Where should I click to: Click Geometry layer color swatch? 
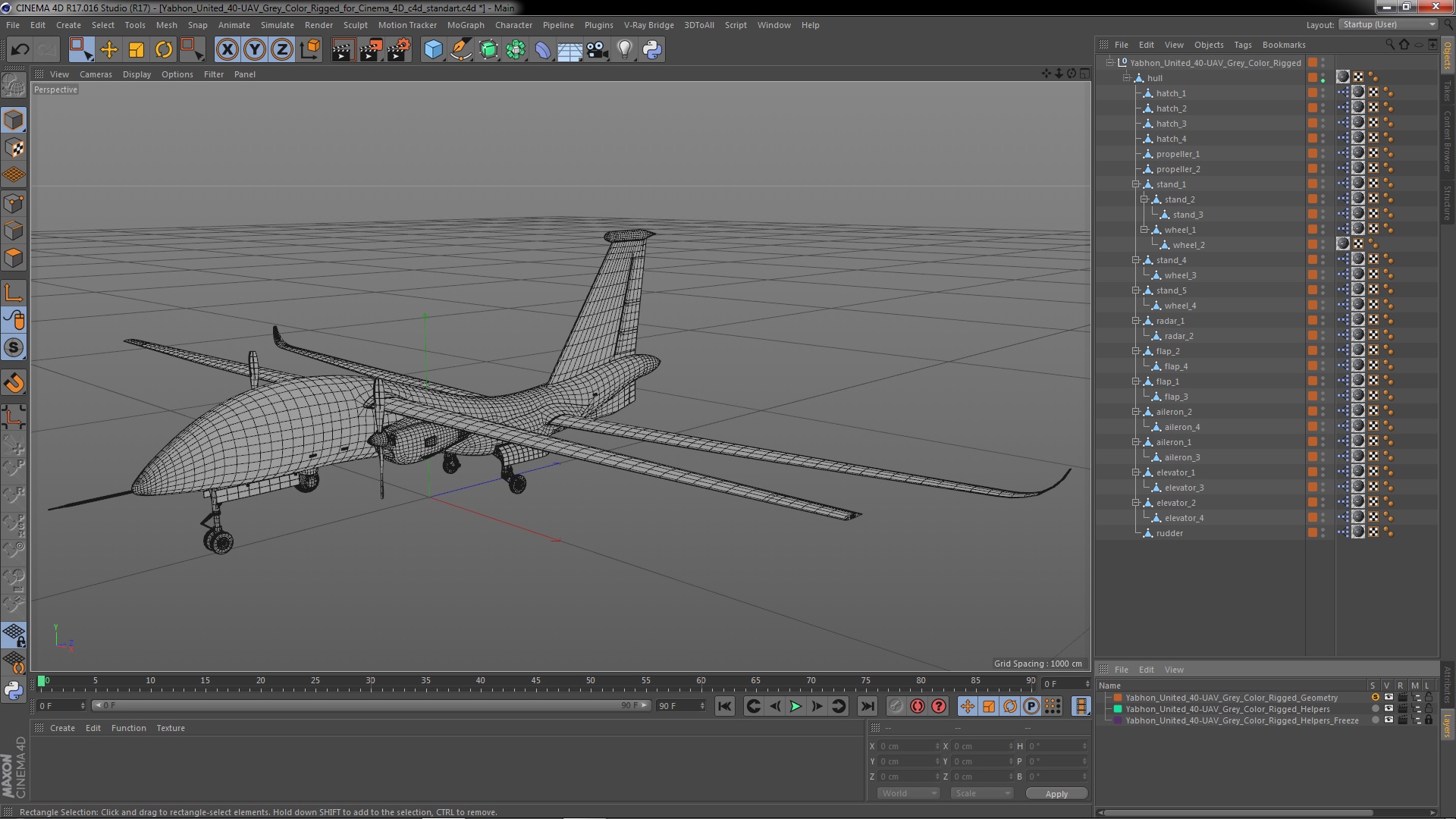coord(1118,698)
